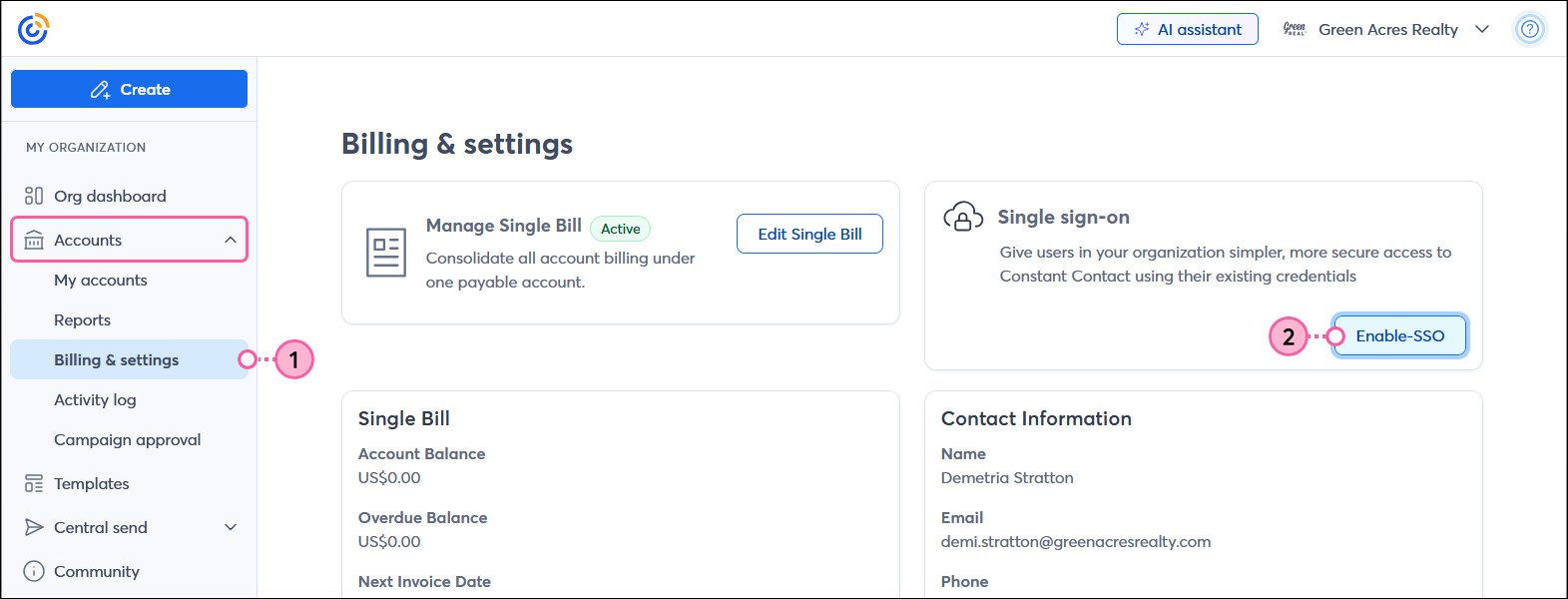1568x599 pixels.
Task: Click Edit Single Bill button
Action: (809, 234)
